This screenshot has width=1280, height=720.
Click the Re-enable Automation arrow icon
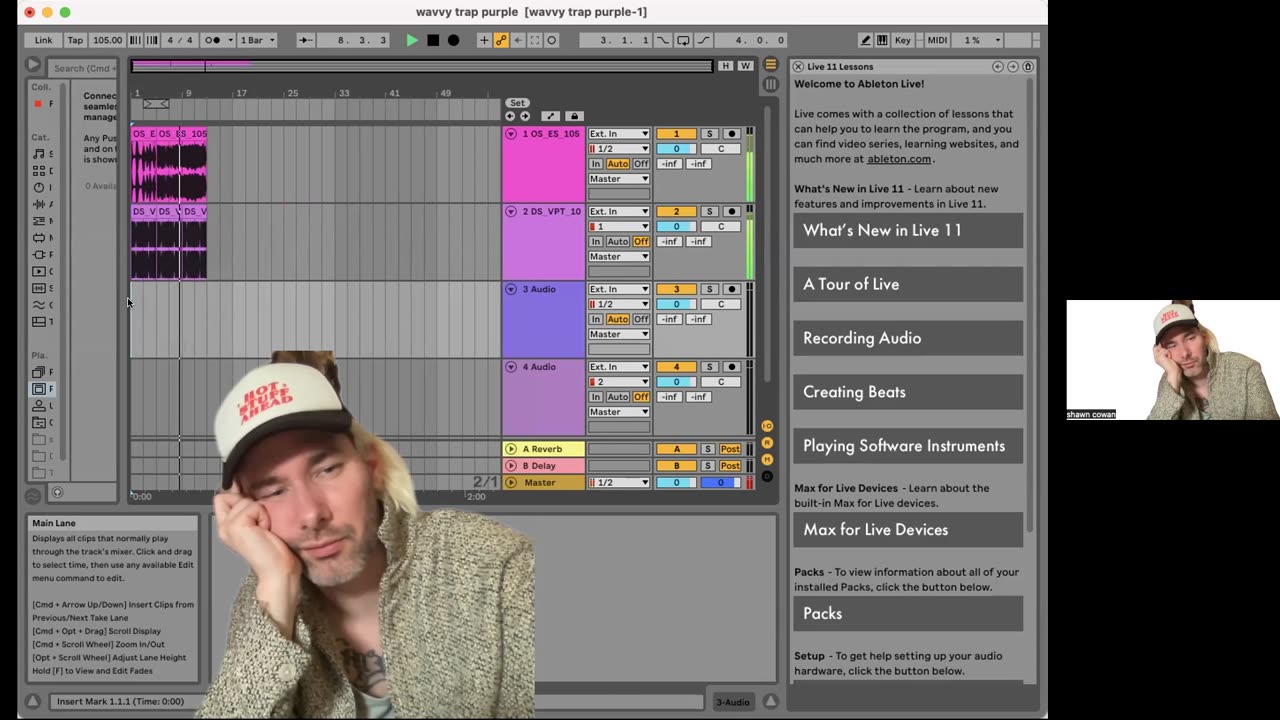tap(518, 40)
